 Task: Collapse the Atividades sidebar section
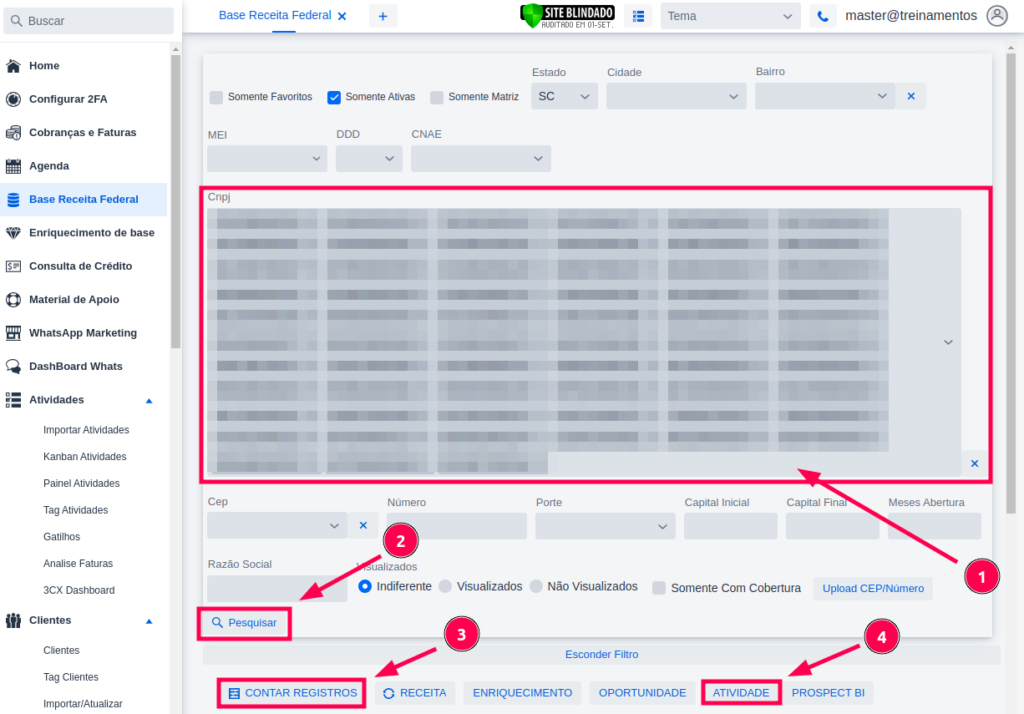tap(149, 400)
